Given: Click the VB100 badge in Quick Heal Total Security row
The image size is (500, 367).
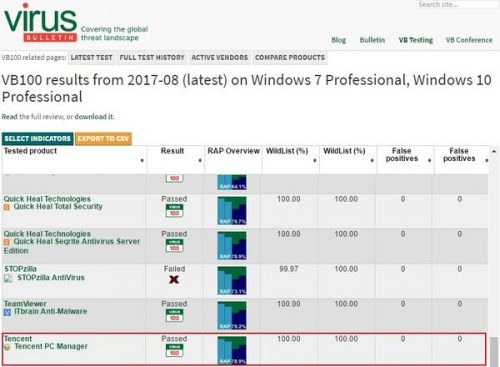Looking at the screenshot, I should pyautogui.click(x=174, y=211).
